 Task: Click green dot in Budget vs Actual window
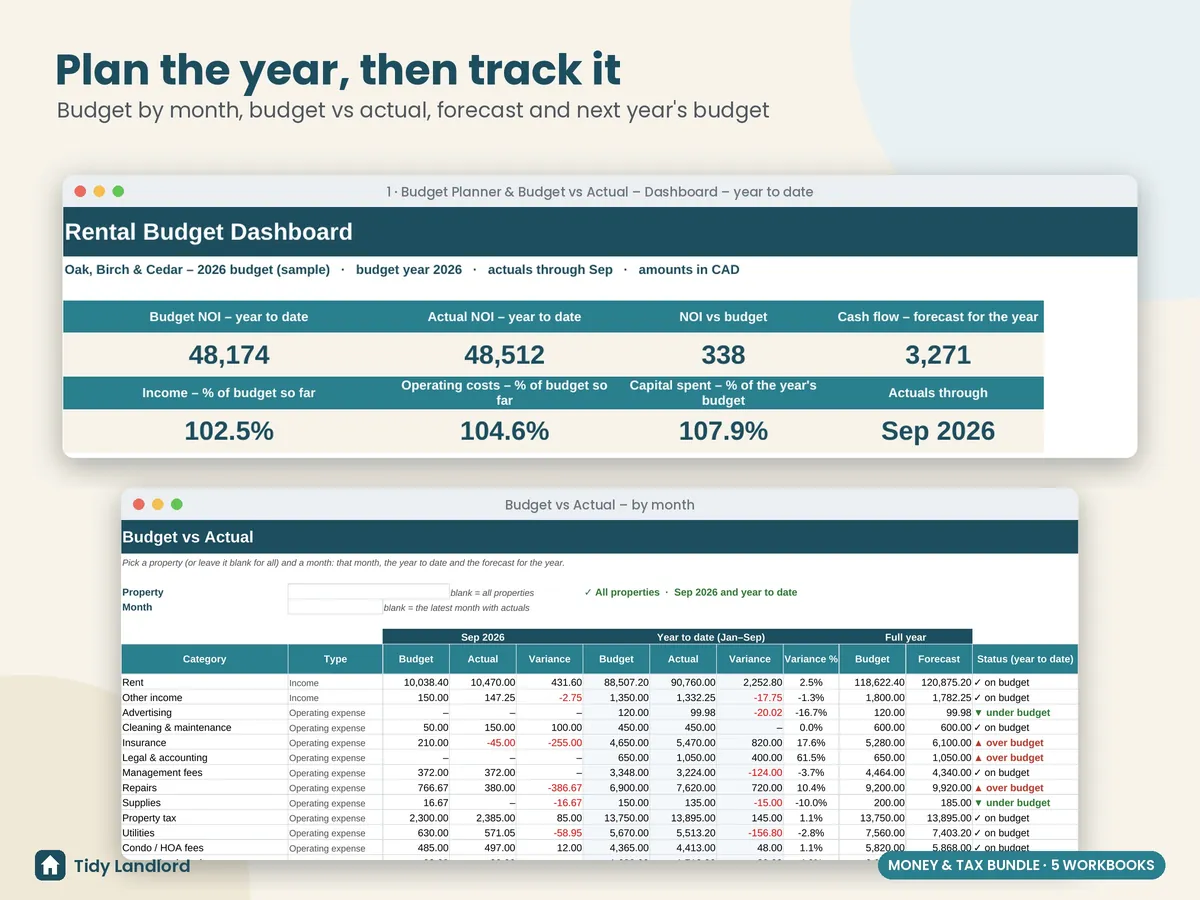tap(177, 505)
